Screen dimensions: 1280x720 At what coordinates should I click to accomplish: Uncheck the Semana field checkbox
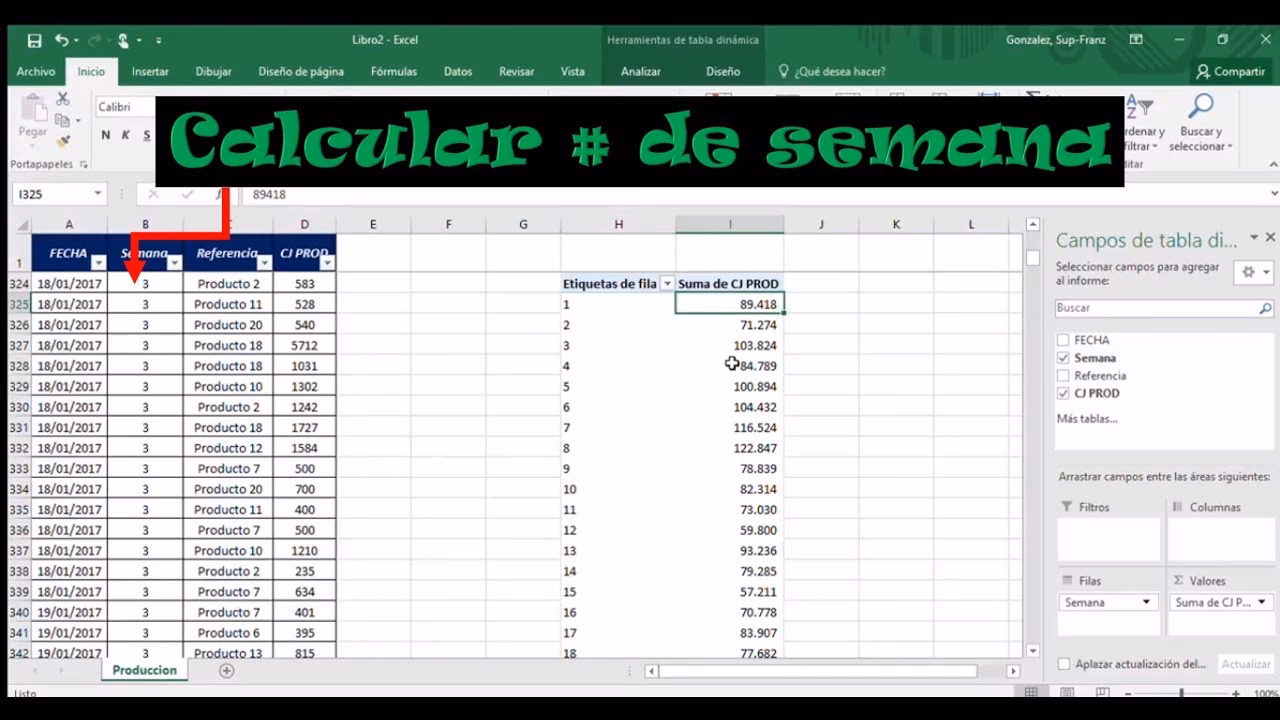[1063, 357]
